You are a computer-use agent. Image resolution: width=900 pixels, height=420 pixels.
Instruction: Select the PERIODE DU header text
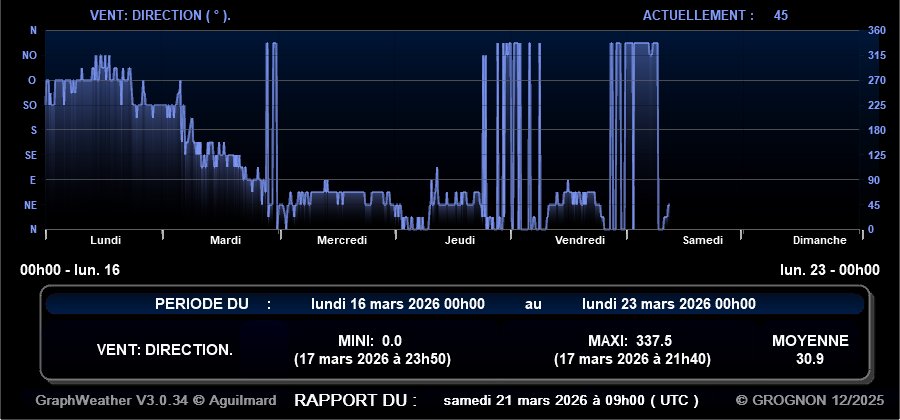[201, 304]
